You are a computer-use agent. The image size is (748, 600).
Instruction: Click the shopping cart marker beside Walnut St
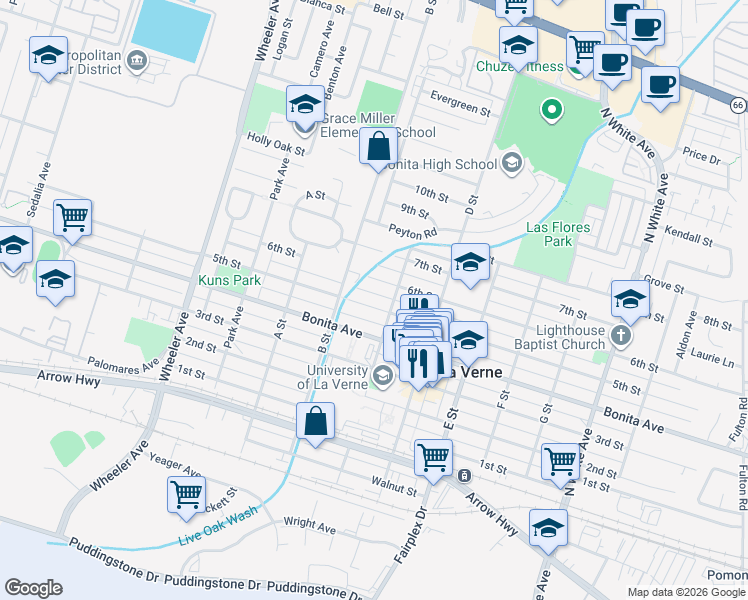click(x=433, y=458)
